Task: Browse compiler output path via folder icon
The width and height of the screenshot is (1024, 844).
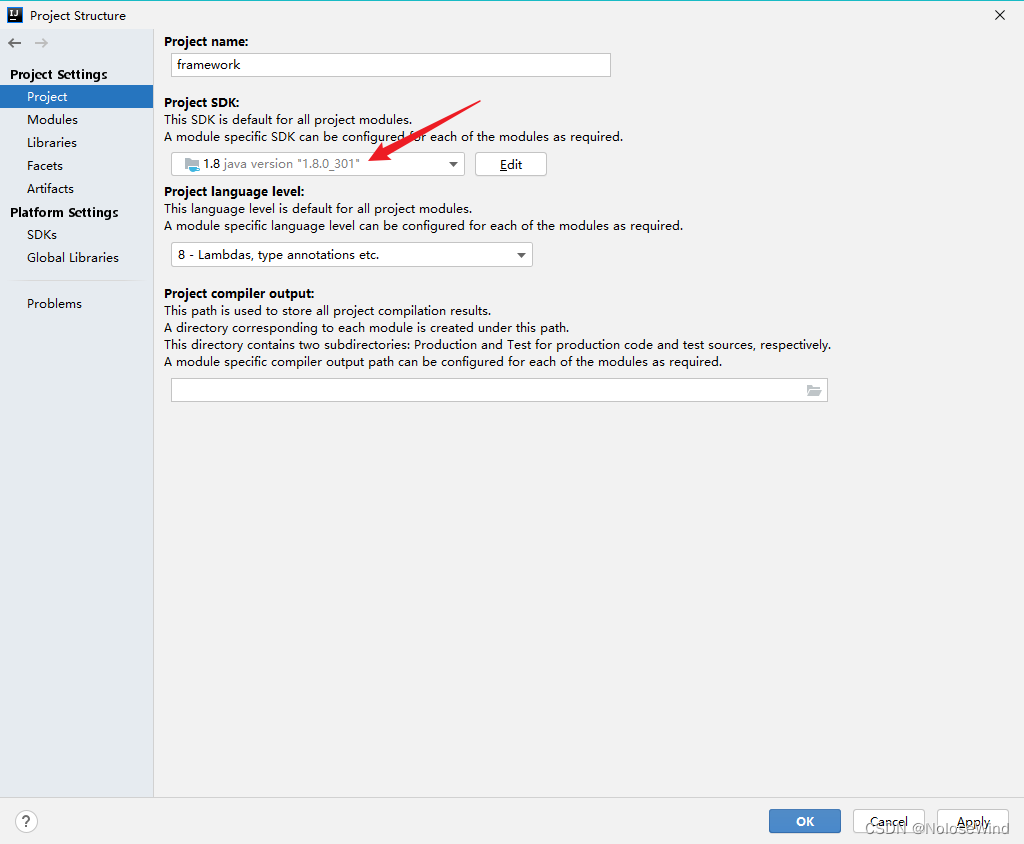Action: (x=816, y=390)
